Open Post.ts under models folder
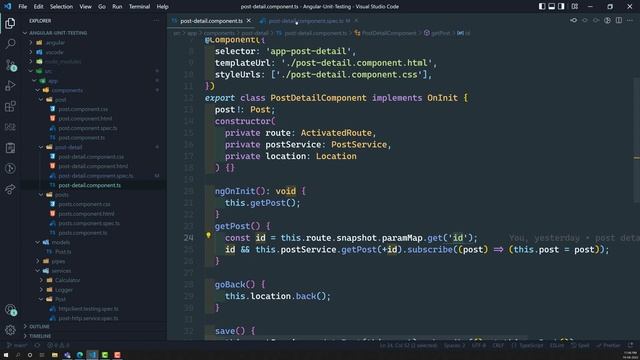This screenshot has width=640, height=360. [x=63, y=252]
